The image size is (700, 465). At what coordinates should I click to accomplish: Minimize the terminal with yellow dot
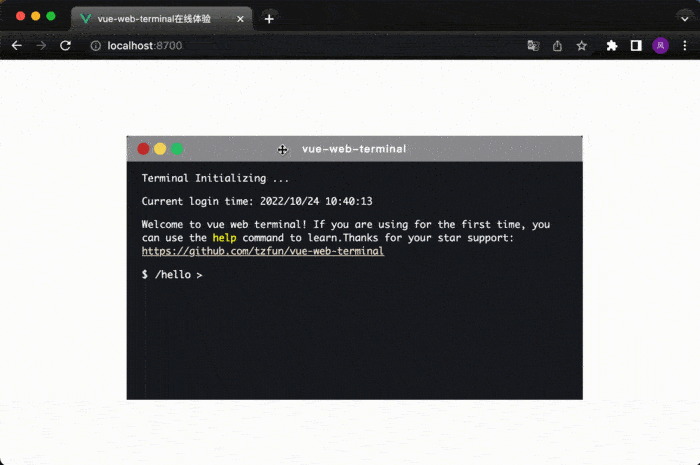160,149
